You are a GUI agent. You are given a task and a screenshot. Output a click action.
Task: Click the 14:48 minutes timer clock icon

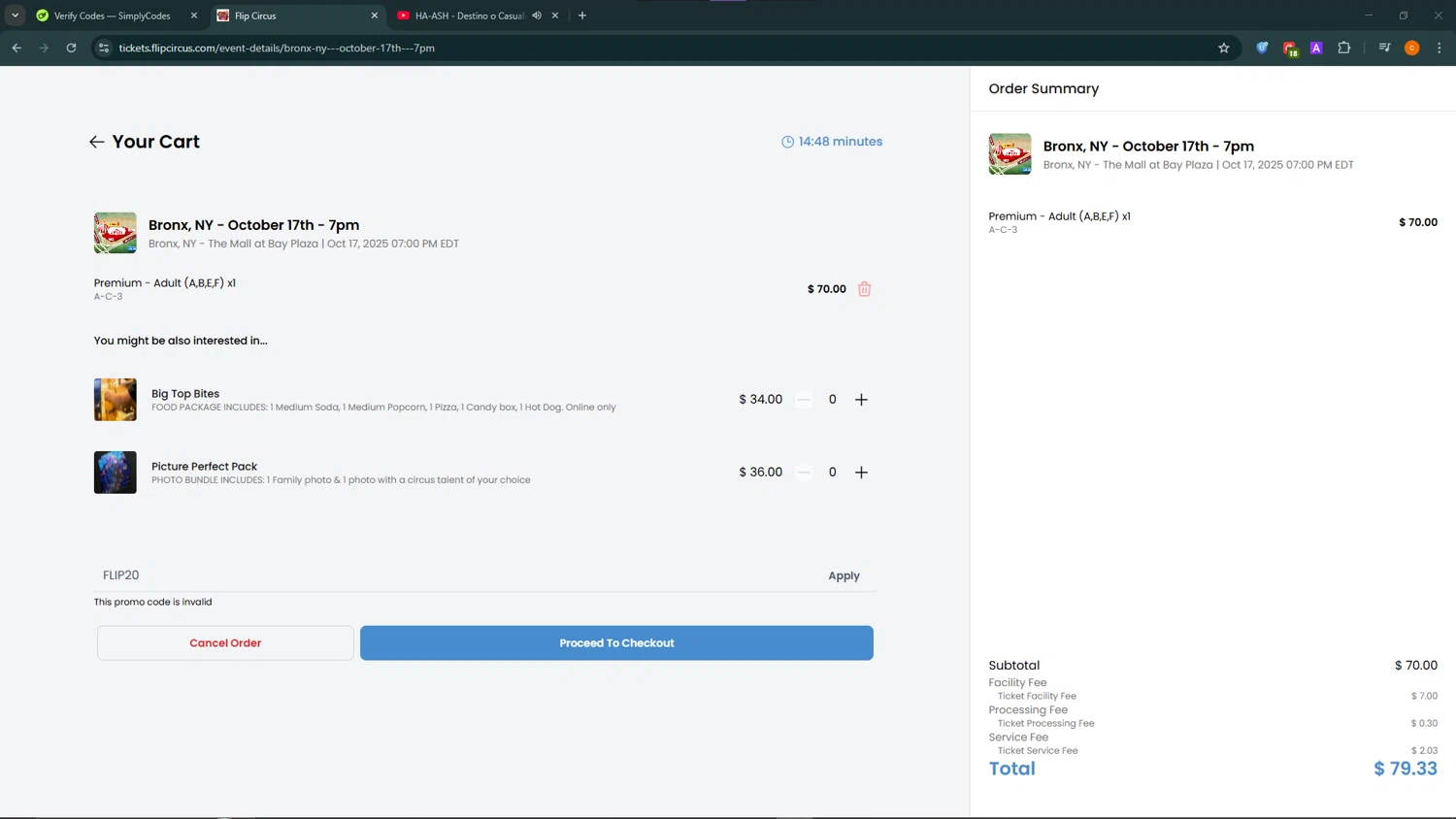point(787,142)
